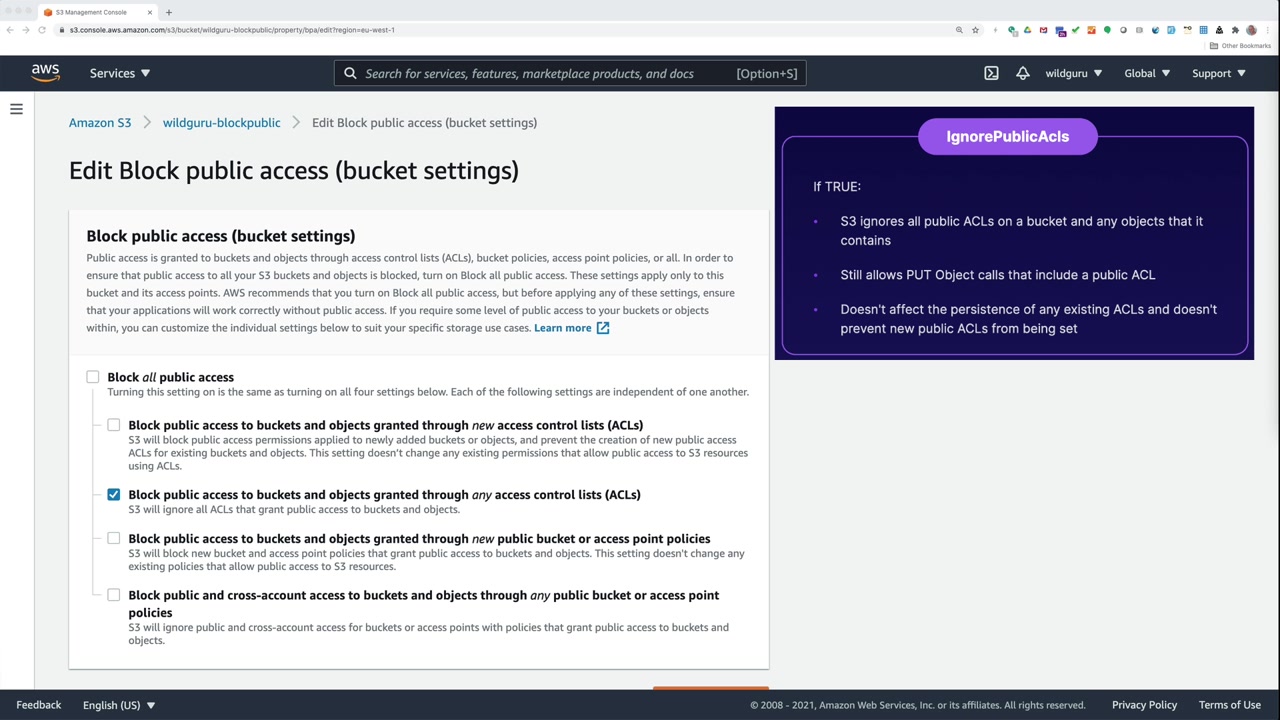Click the green checkmark extension icon
1280x720 pixels.
(1075, 30)
